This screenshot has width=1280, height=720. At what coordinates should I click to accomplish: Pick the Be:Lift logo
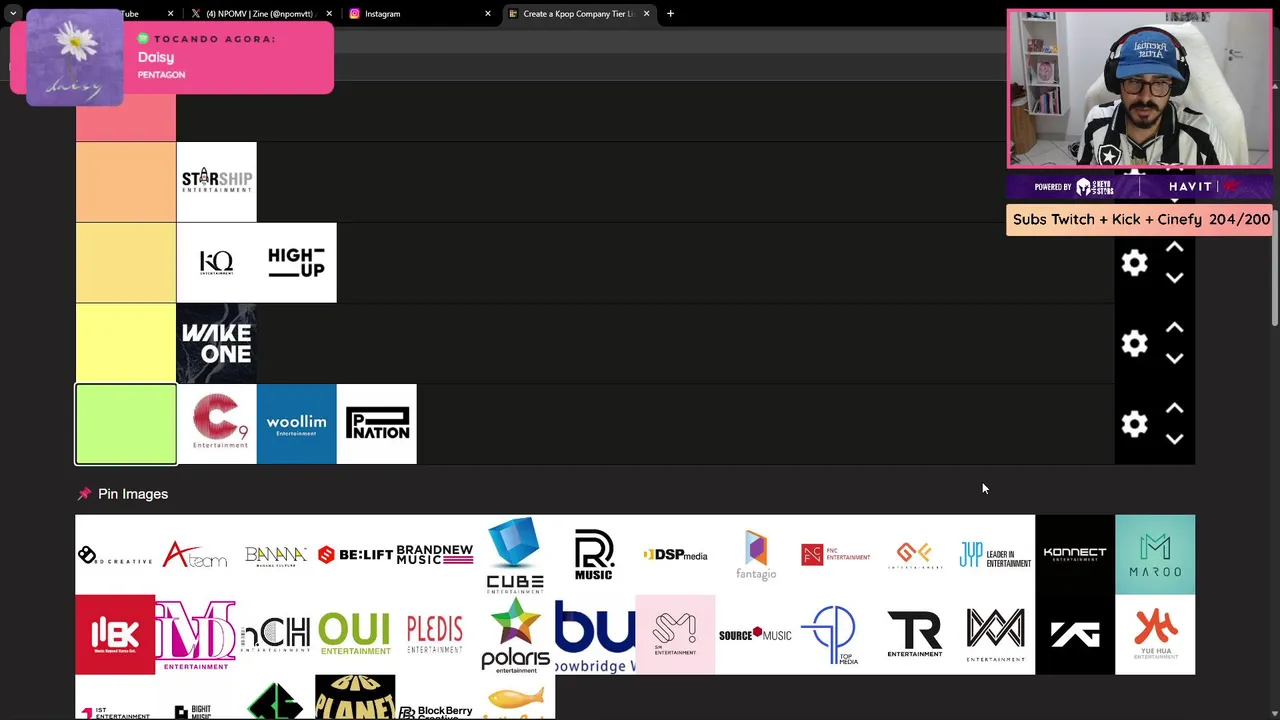(x=355, y=555)
